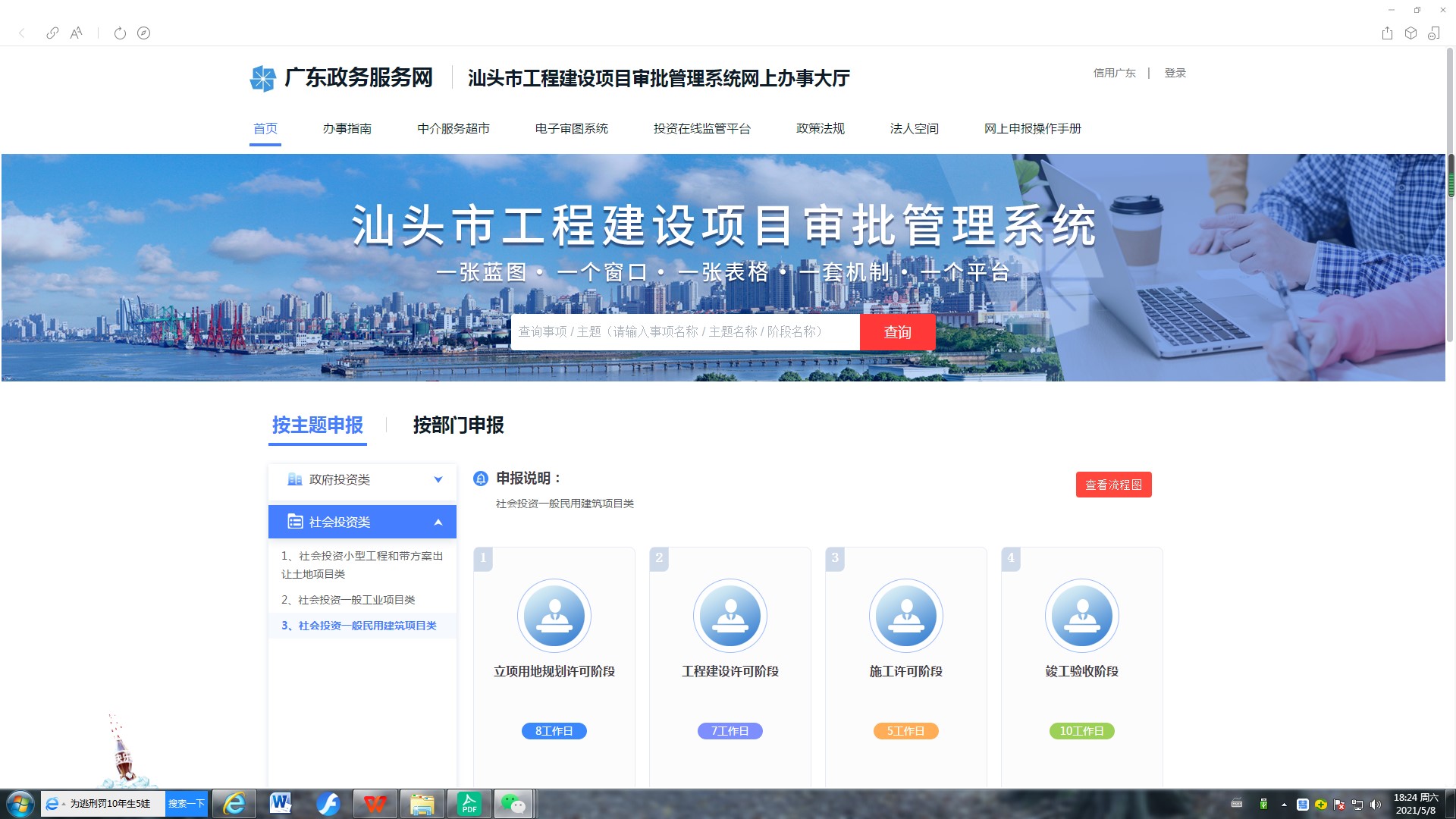Open the 立项用地规划许可阶段 stage icon
The image size is (1456, 819).
tap(554, 616)
